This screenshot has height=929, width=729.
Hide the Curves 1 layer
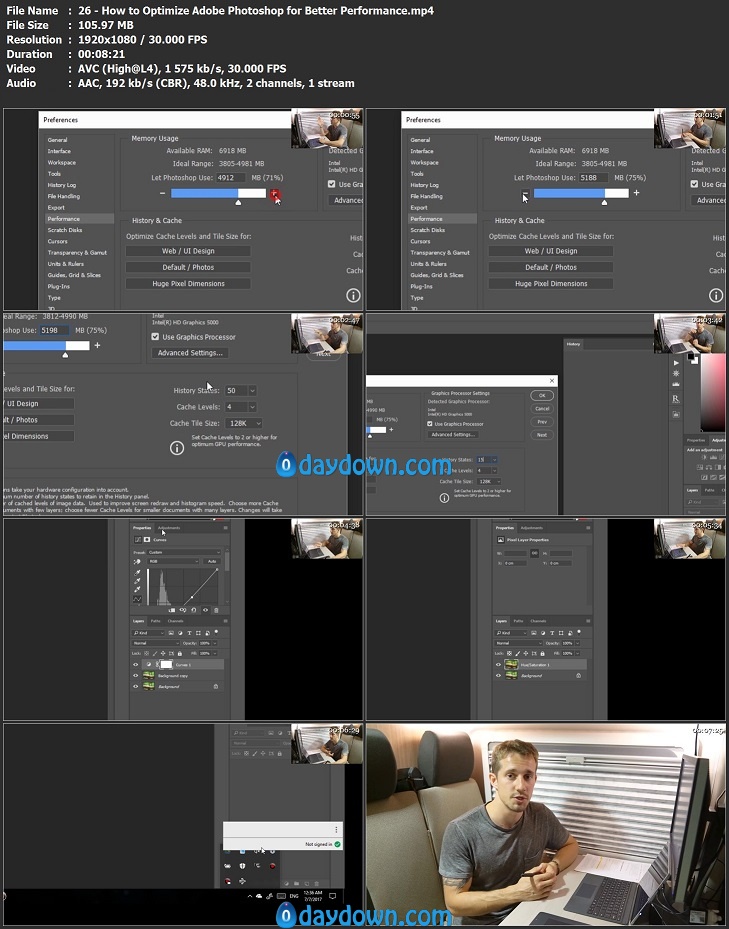(136, 665)
